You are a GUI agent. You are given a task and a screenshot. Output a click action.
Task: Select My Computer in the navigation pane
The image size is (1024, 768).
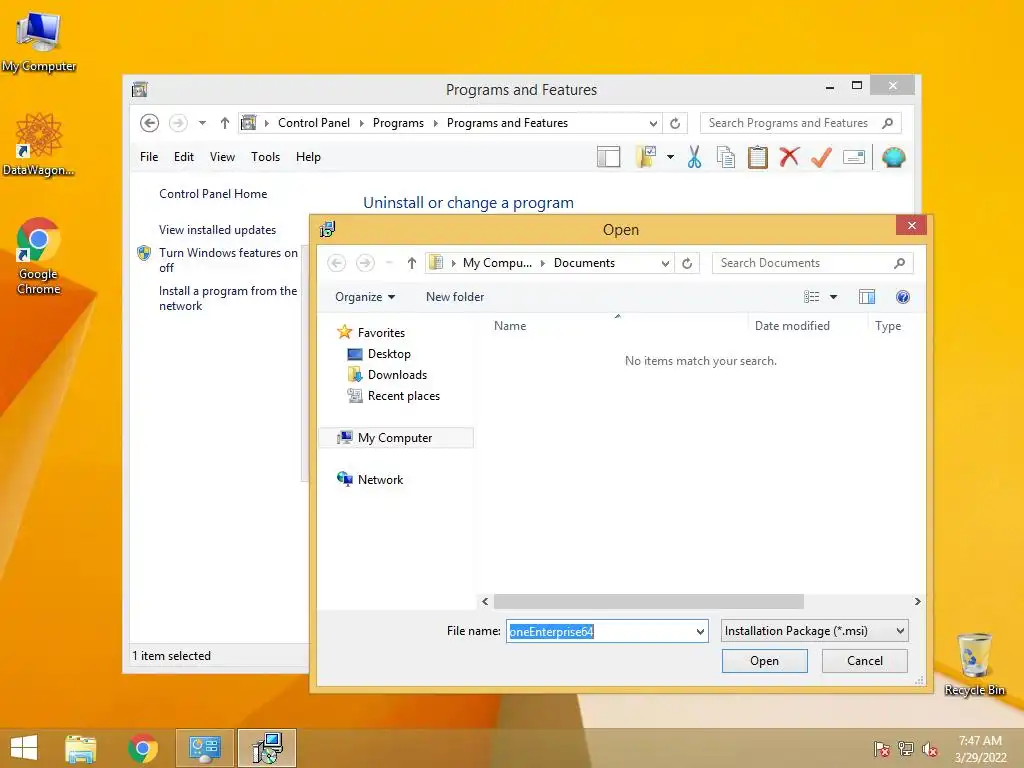point(395,438)
